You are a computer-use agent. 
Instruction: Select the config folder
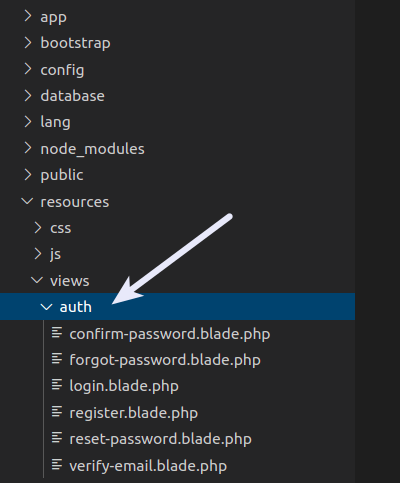pyautogui.click(x=177, y=69)
